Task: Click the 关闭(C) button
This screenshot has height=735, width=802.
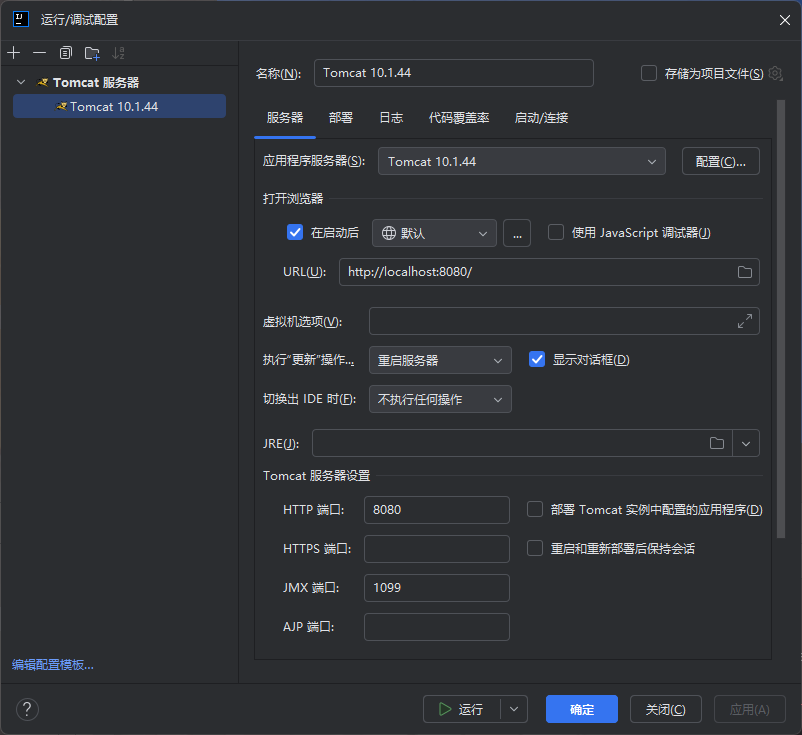Action: (665, 709)
